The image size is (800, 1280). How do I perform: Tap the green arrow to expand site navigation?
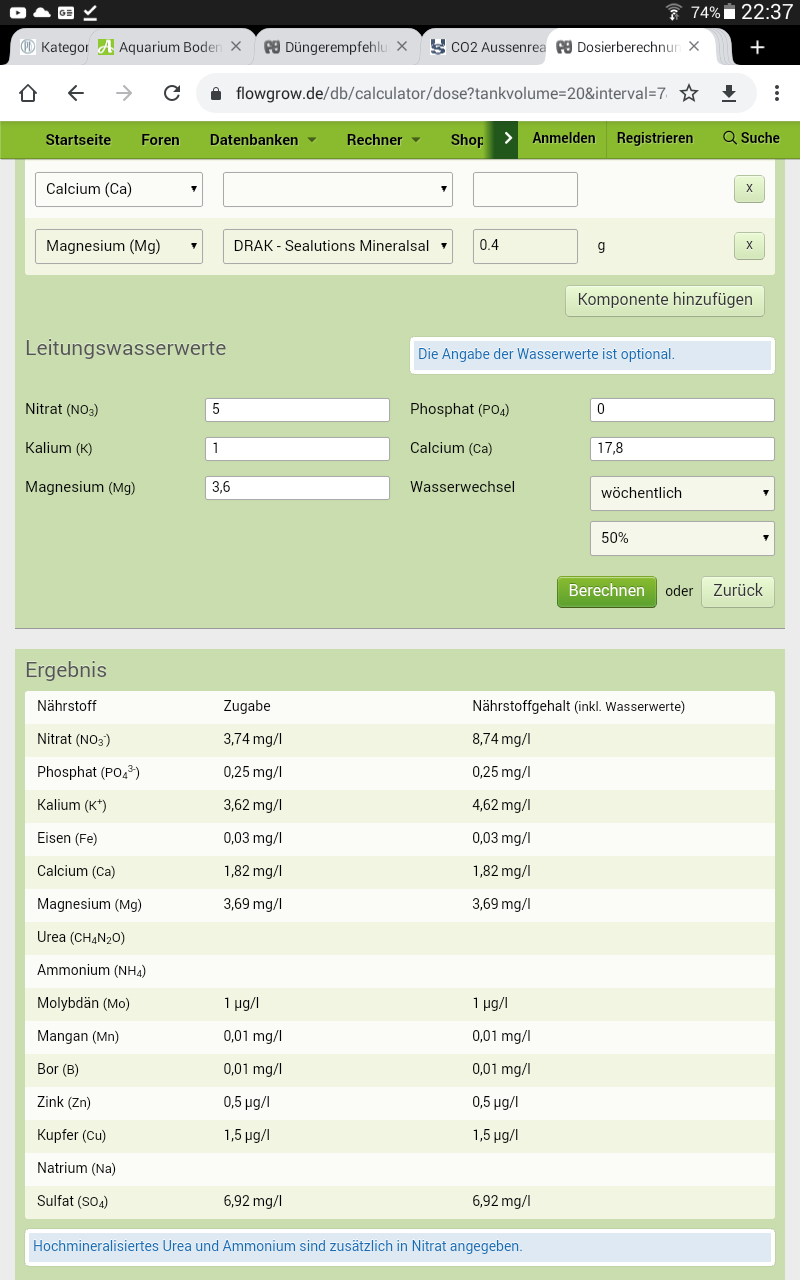(508, 139)
